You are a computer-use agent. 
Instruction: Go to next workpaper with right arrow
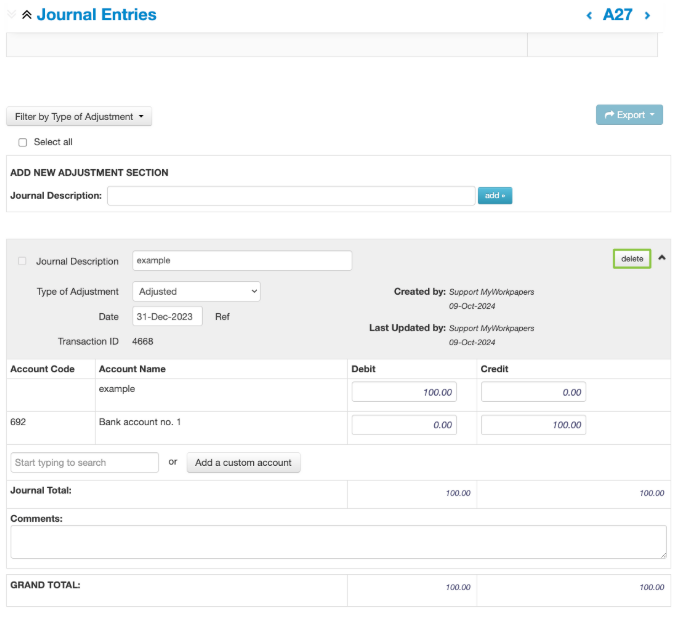coord(648,15)
